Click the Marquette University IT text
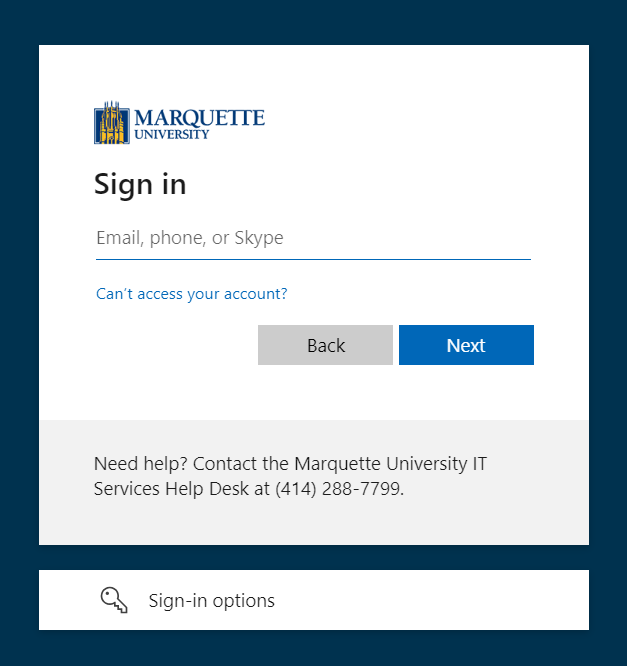Viewport: 627px width, 666px height. (x=390, y=464)
